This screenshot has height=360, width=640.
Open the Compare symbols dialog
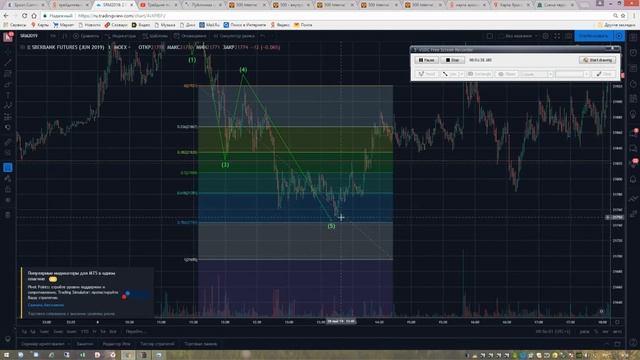[x=86, y=36]
